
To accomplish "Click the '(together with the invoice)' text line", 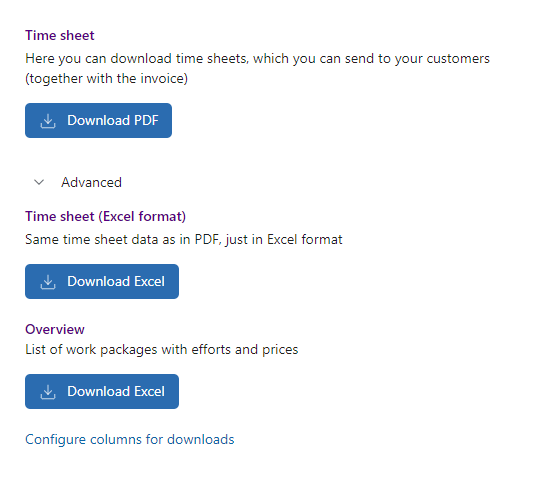I will (106, 79).
